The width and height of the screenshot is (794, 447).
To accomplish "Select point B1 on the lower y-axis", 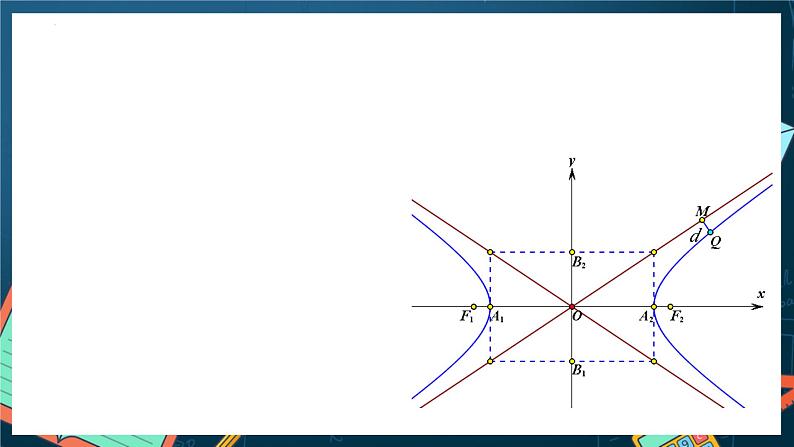I will click(x=571, y=361).
